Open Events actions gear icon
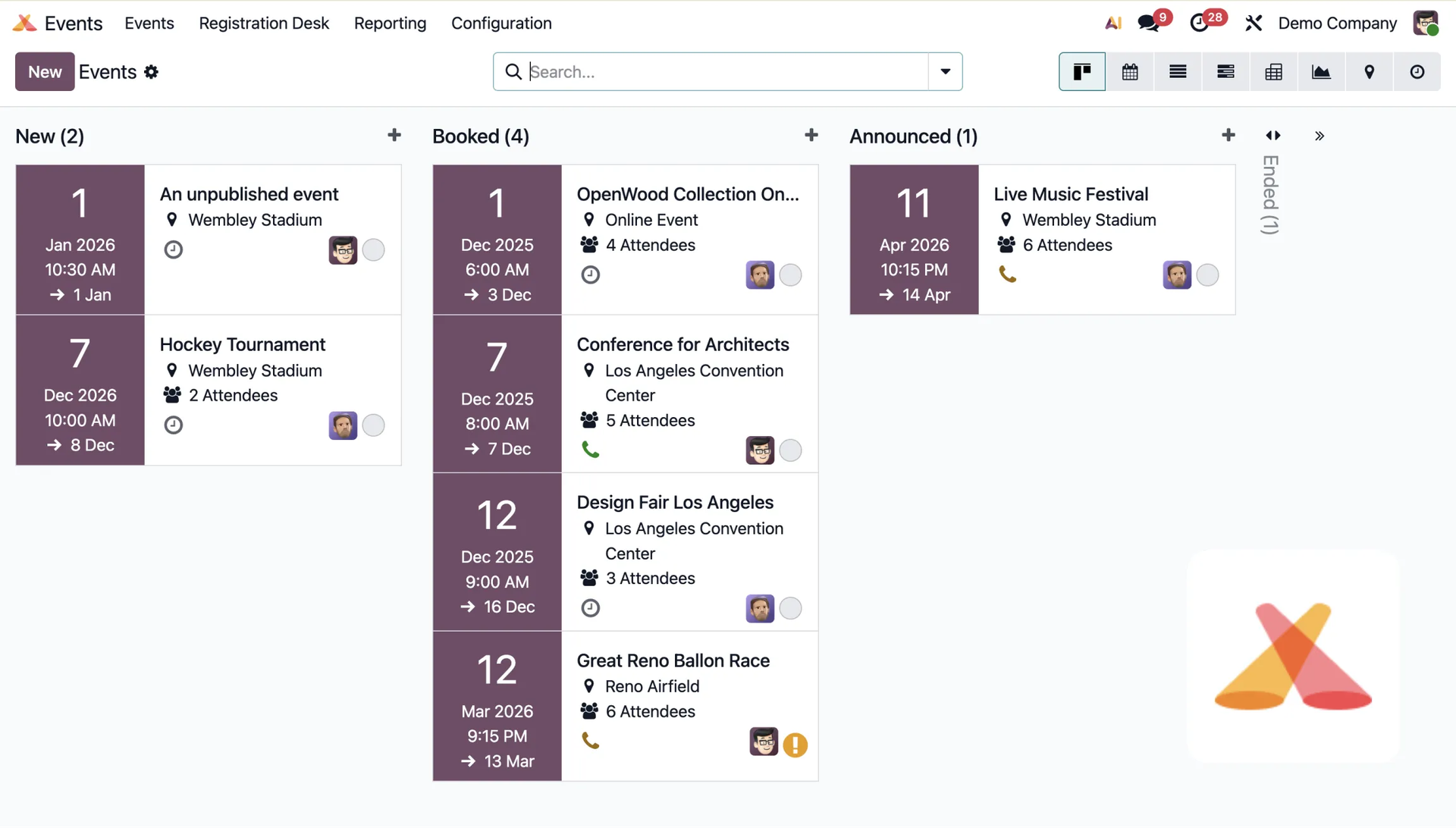Viewport: 1456px width, 828px height. tap(152, 72)
